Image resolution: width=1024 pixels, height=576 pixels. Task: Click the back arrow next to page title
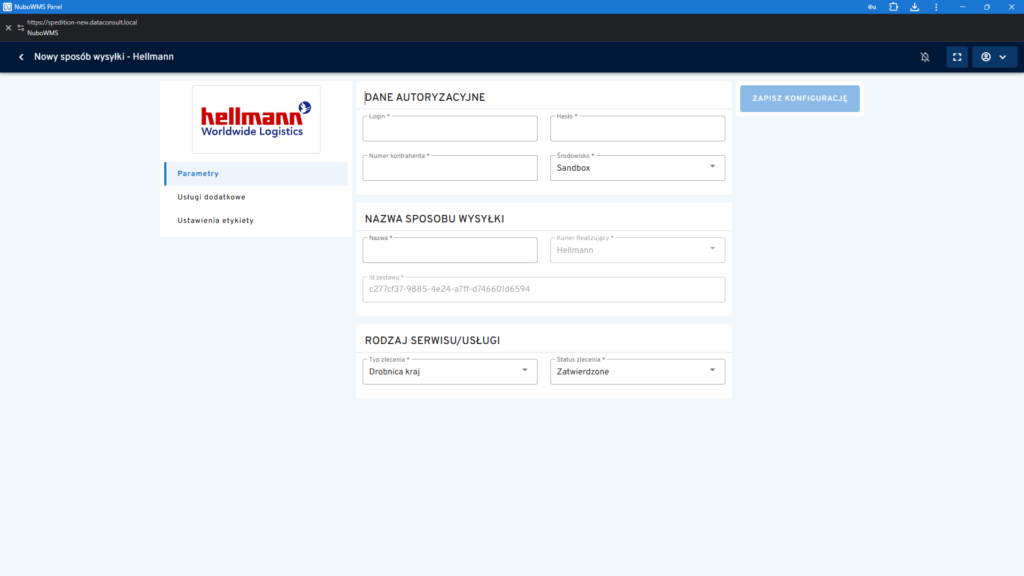[21, 57]
